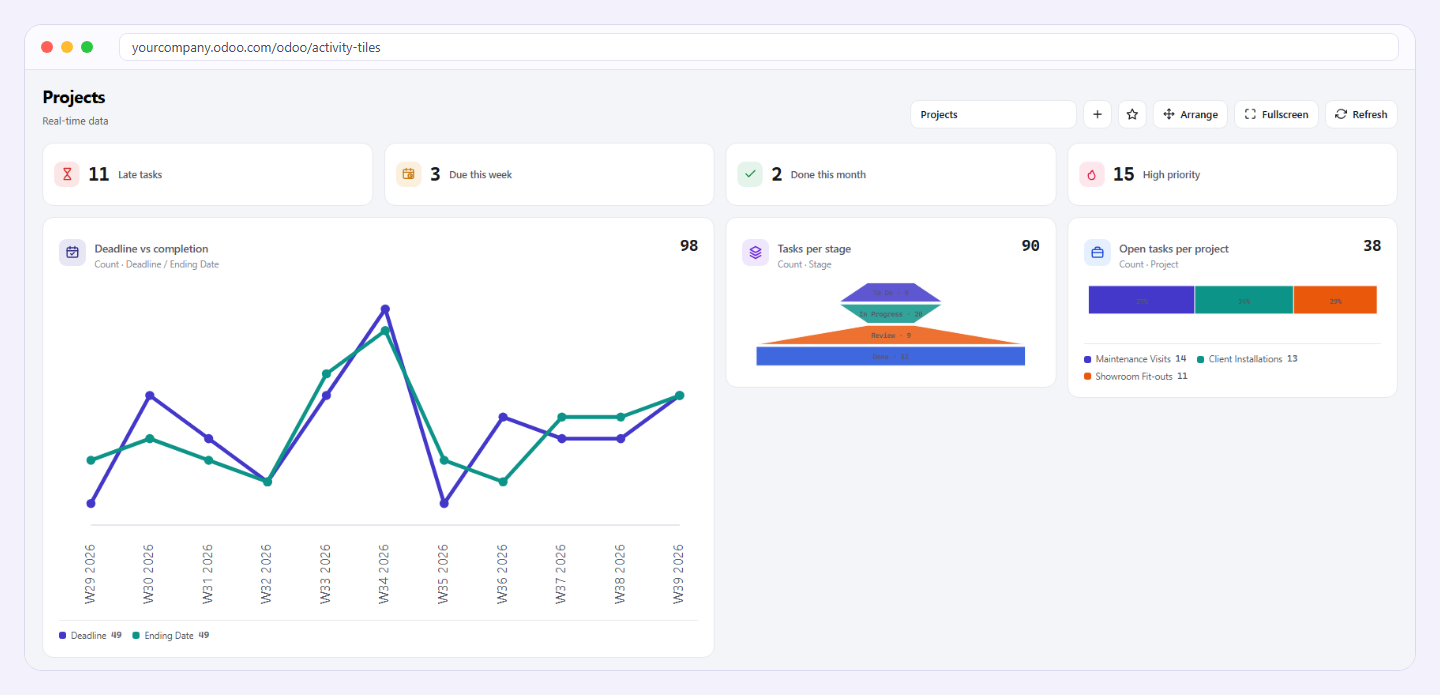Click the checkmark icon on Done this month tile
The width and height of the screenshot is (1440, 695).
750,174
